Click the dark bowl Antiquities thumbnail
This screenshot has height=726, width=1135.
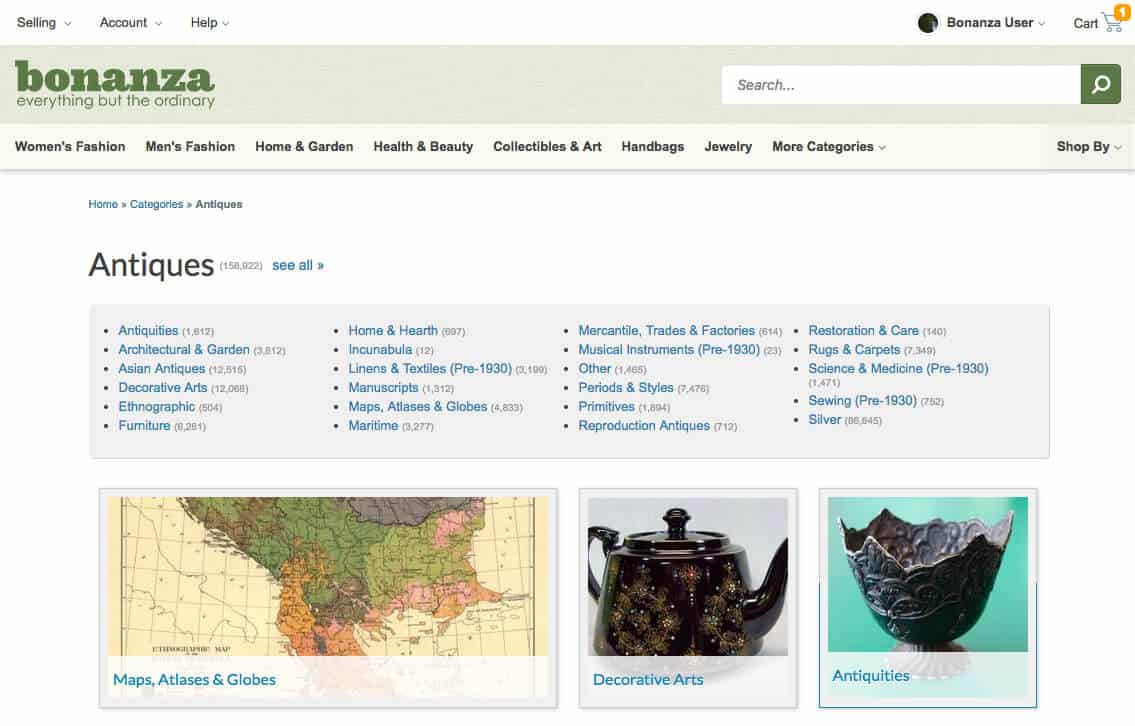pos(927,574)
